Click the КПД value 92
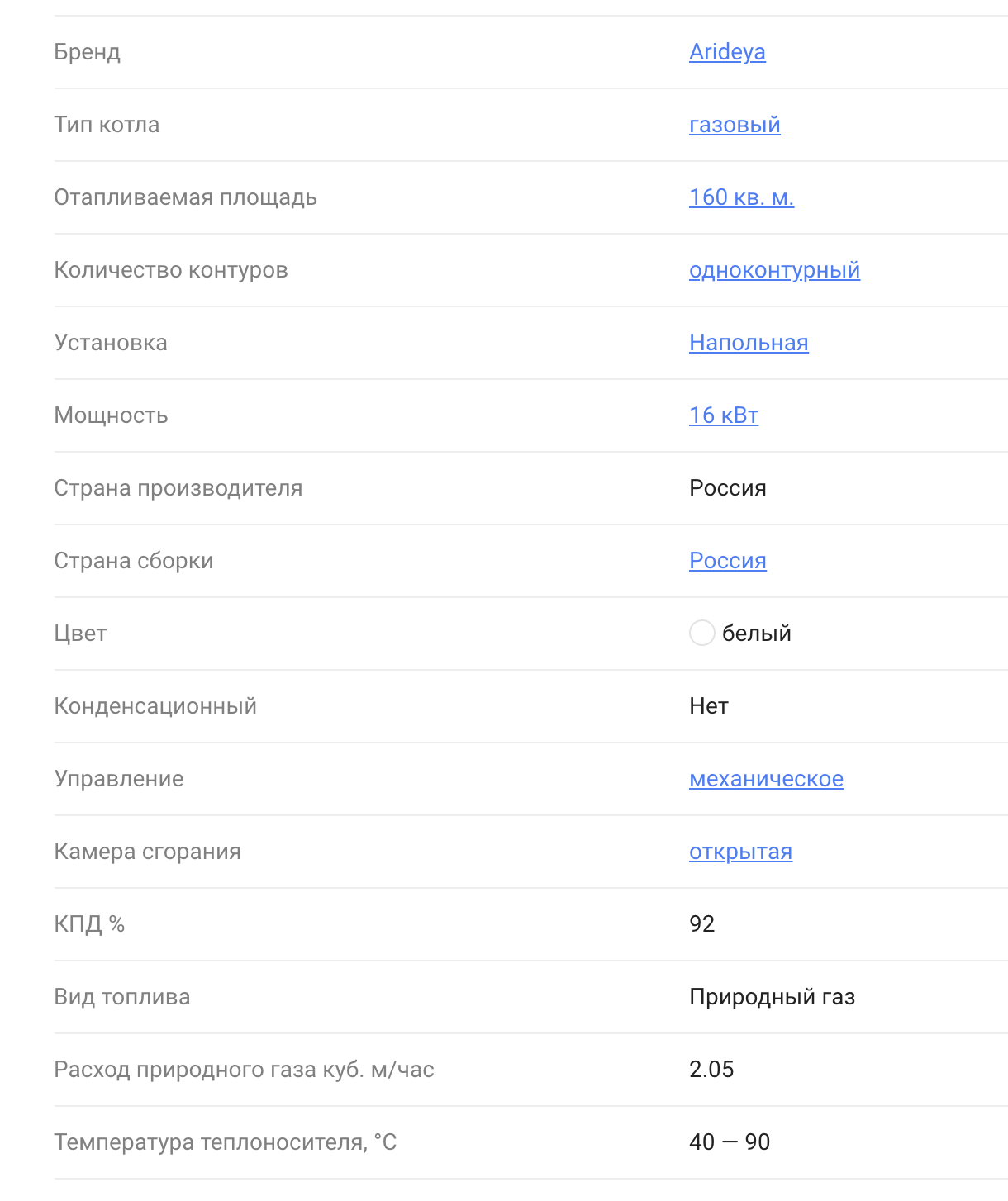This screenshot has height=1201, width=1008. click(x=702, y=924)
